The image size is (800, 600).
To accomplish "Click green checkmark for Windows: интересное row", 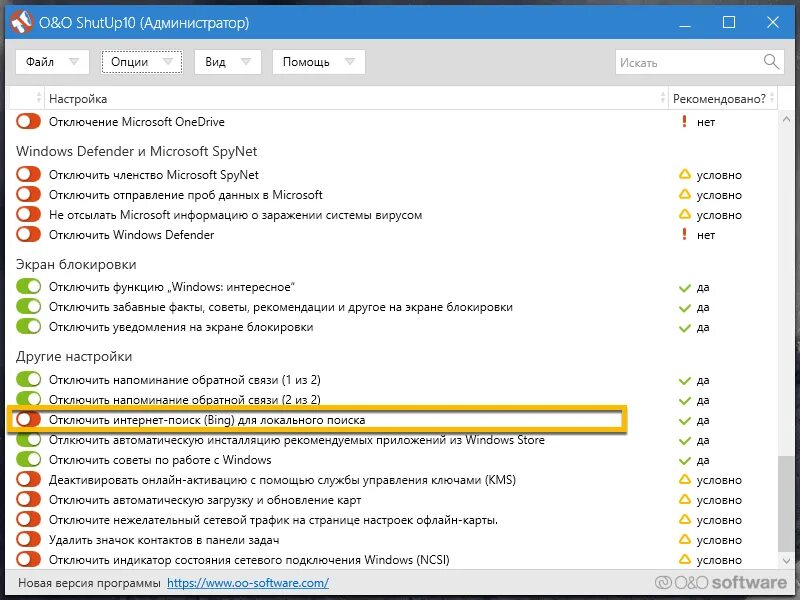I will coord(684,288).
